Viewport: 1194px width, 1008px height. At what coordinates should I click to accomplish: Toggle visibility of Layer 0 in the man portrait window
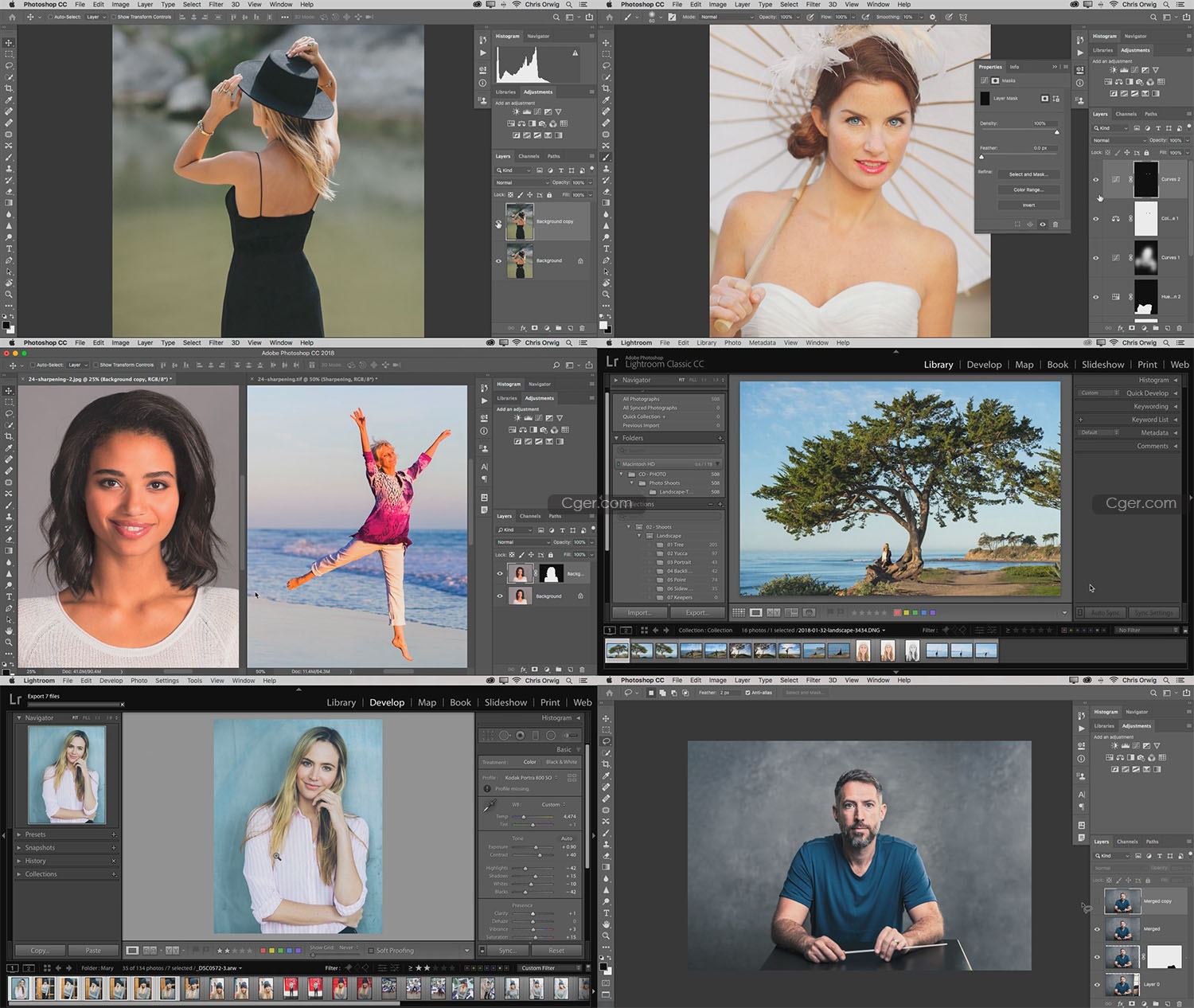coord(1097,985)
